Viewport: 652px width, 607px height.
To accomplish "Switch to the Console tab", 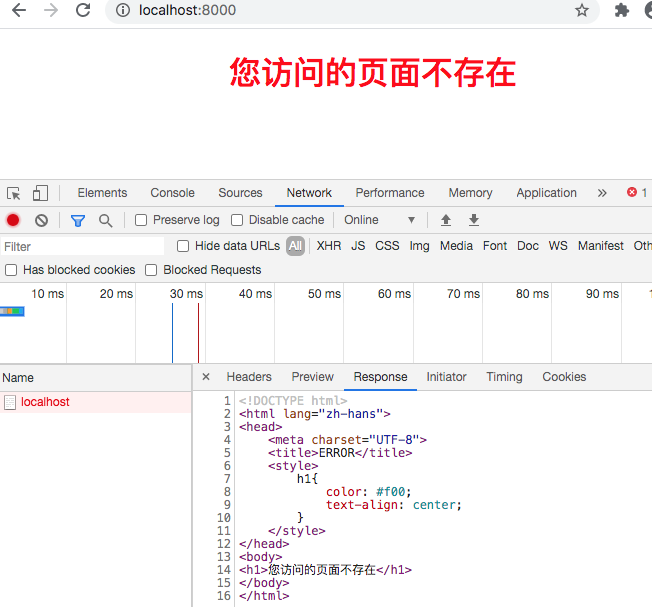I will [x=172, y=193].
